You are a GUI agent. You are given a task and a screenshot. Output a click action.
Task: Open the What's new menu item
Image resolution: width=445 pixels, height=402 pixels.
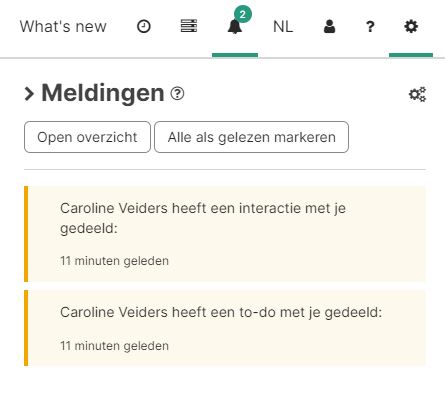[x=63, y=27]
